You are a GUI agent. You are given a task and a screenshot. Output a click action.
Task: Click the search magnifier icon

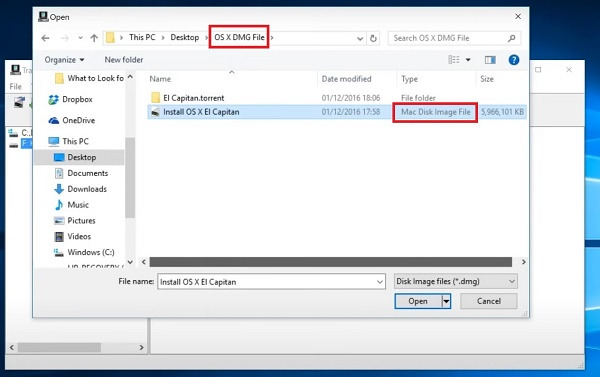point(511,38)
